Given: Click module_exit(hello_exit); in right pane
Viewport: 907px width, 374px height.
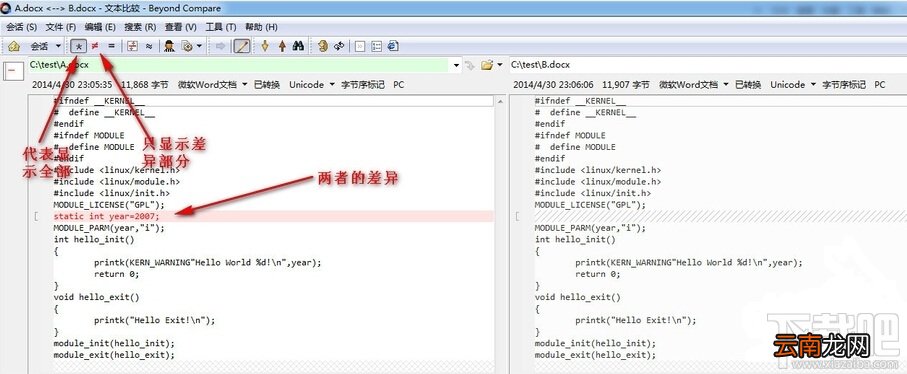Looking at the screenshot, I should tap(595, 355).
